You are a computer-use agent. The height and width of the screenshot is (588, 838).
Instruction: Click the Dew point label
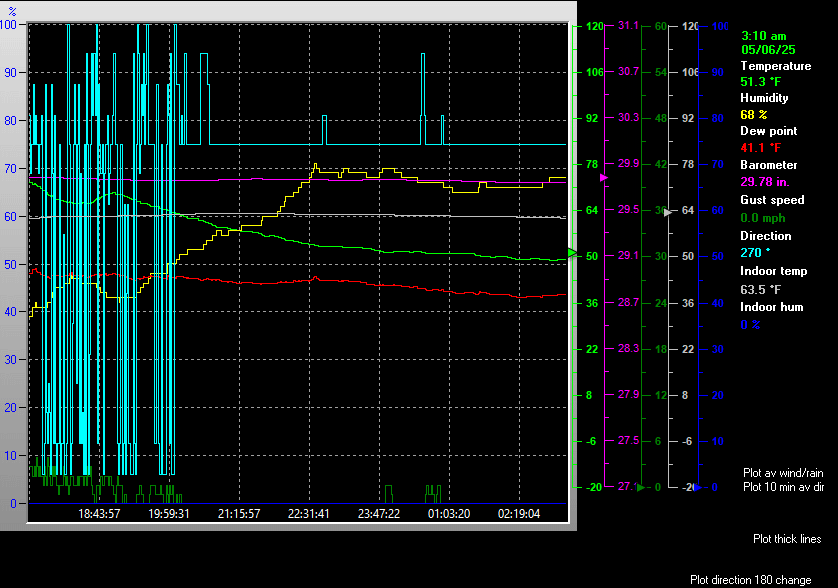[768, 131]
